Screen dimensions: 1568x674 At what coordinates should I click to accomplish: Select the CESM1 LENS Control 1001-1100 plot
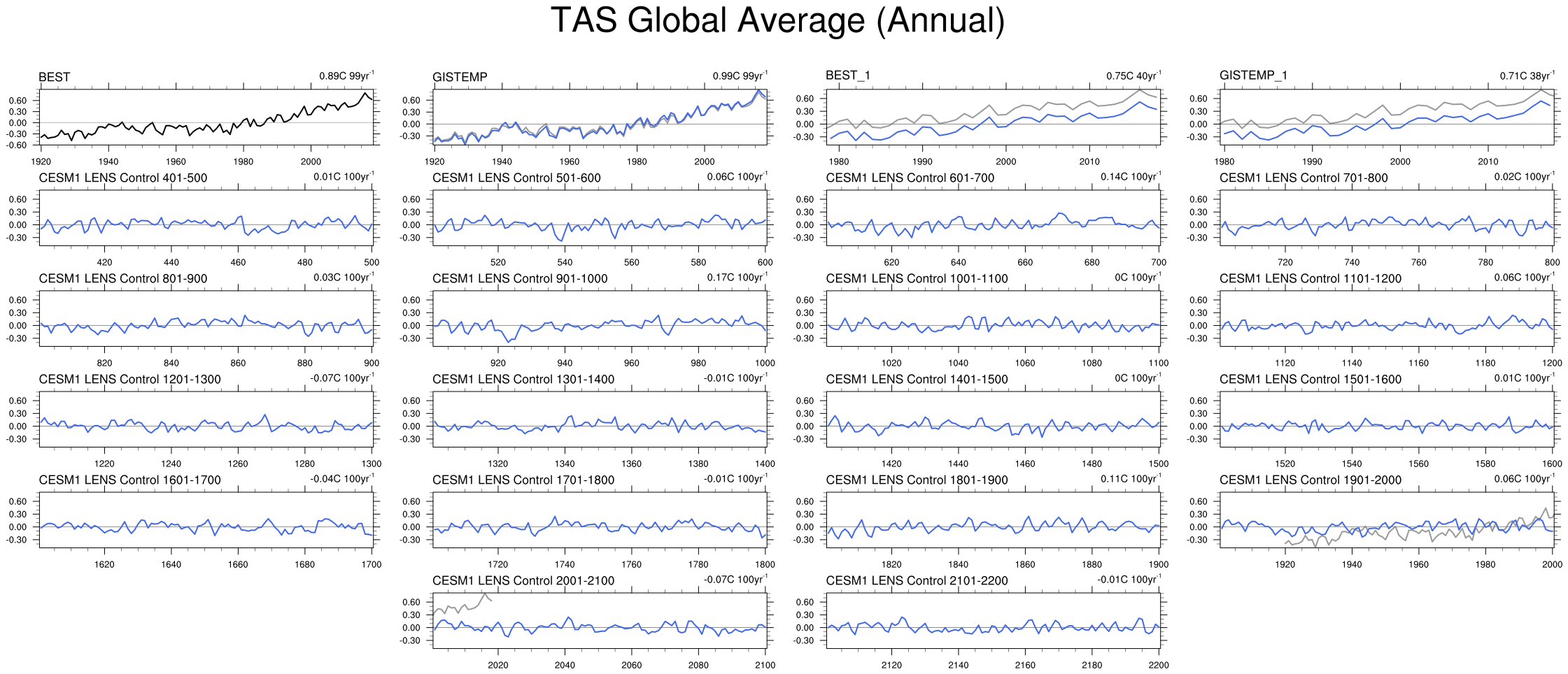click(x=993, y=319)
